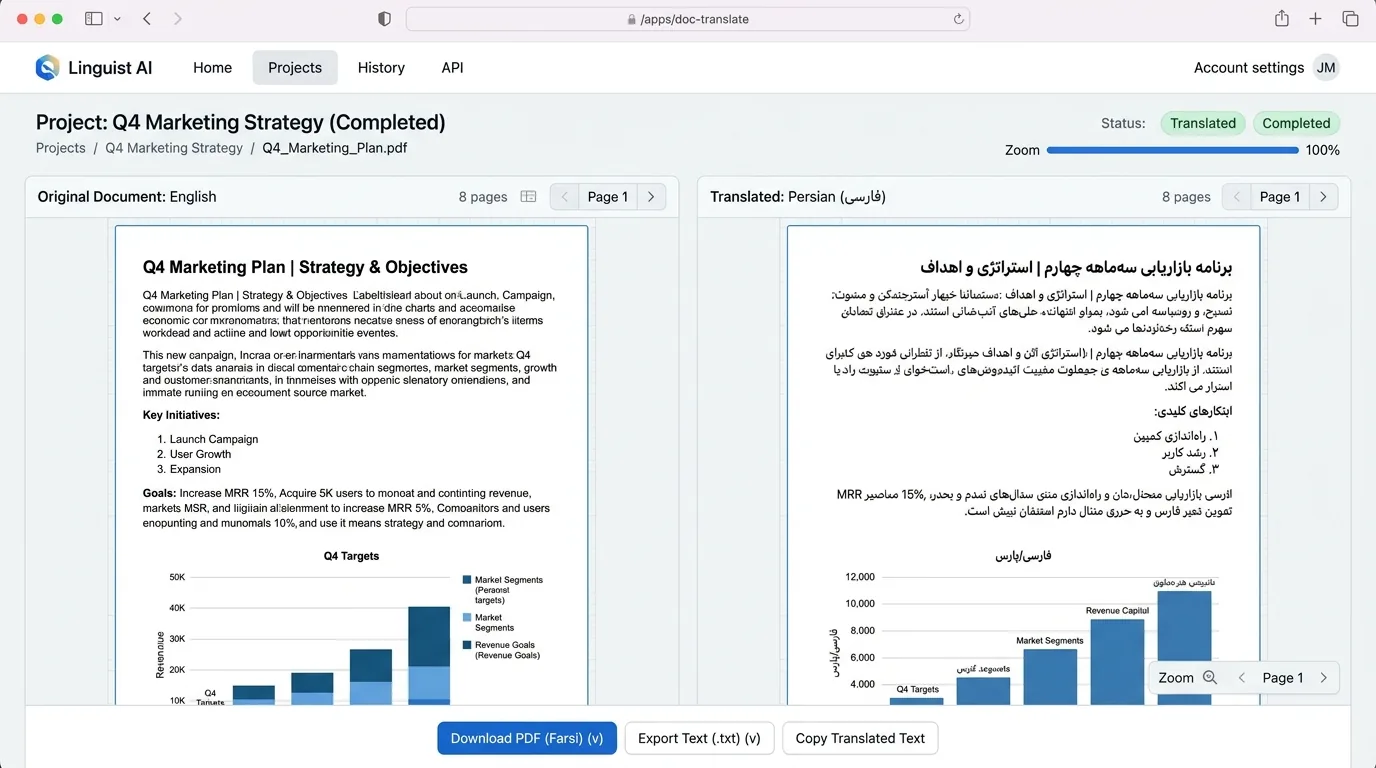Image resolution: width=1376 pixels, height=768 pixels.
Task: Open a new tab with plus icon
Action: coord(1316,19)
